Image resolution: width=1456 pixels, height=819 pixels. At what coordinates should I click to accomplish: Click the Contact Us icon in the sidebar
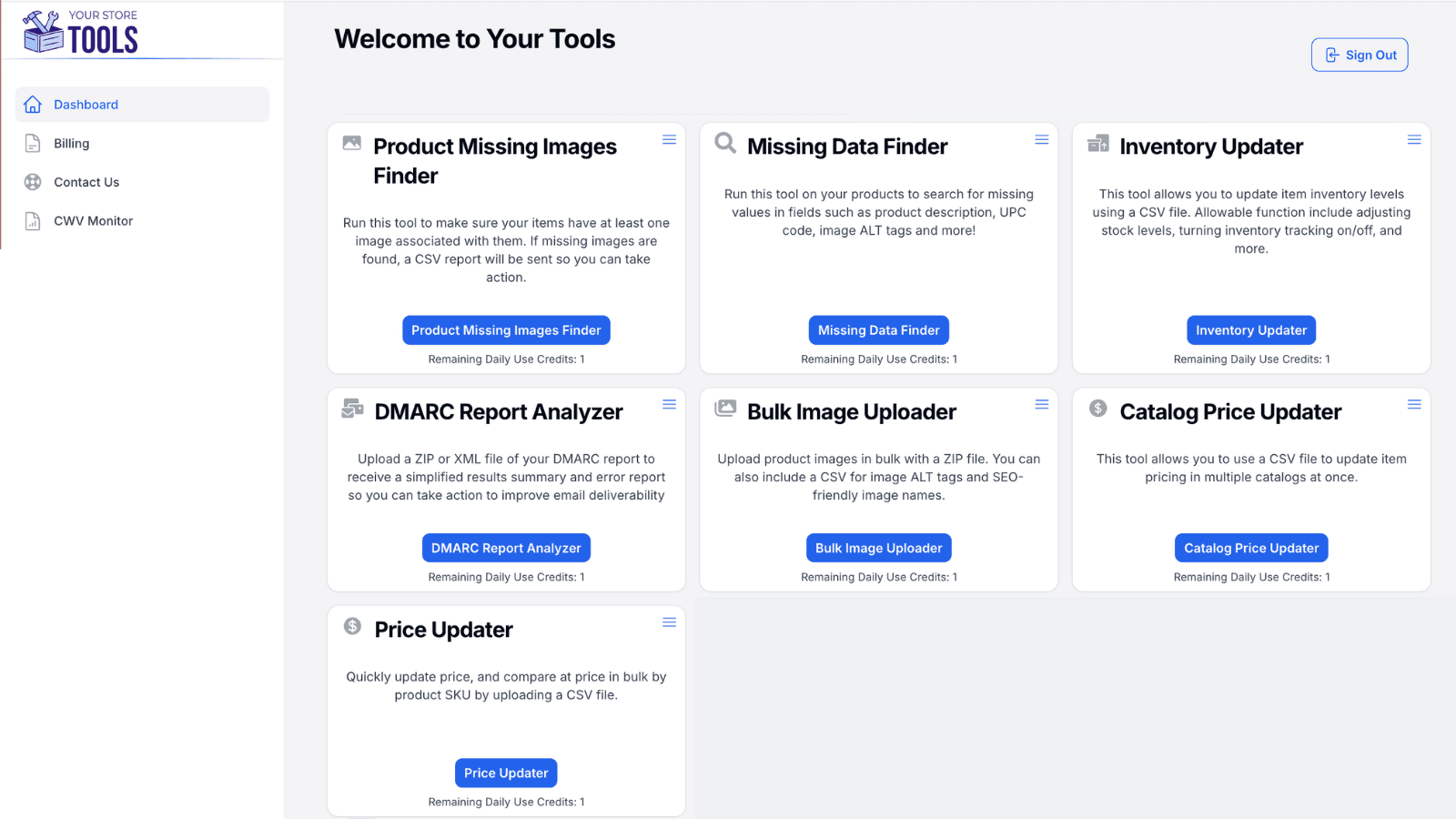32,182
